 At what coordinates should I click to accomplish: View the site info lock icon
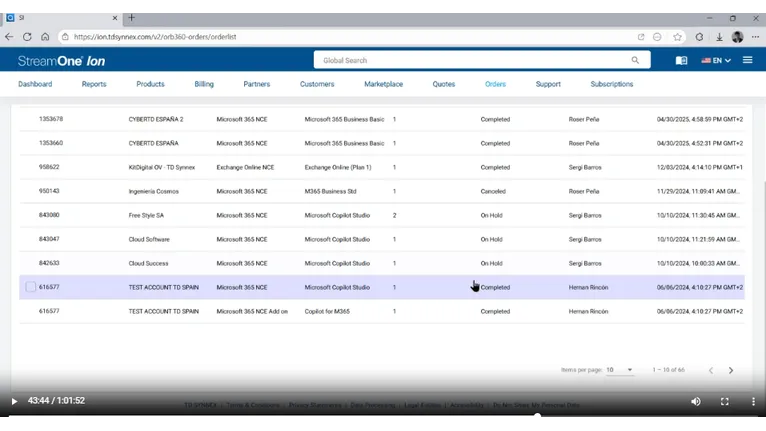click(65, 37)
